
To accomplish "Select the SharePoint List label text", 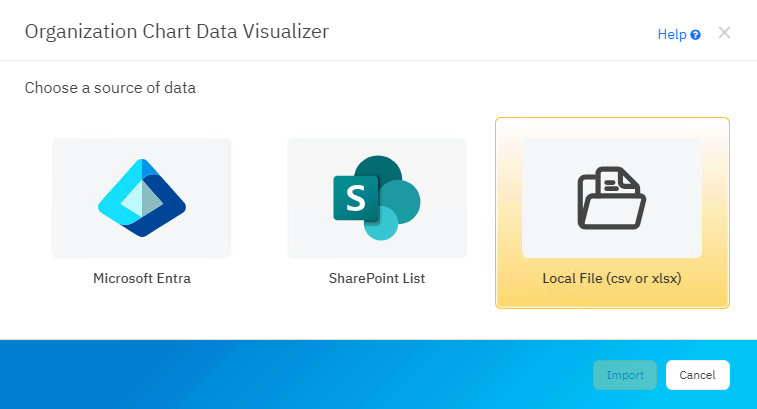I will tap(376, 278).
